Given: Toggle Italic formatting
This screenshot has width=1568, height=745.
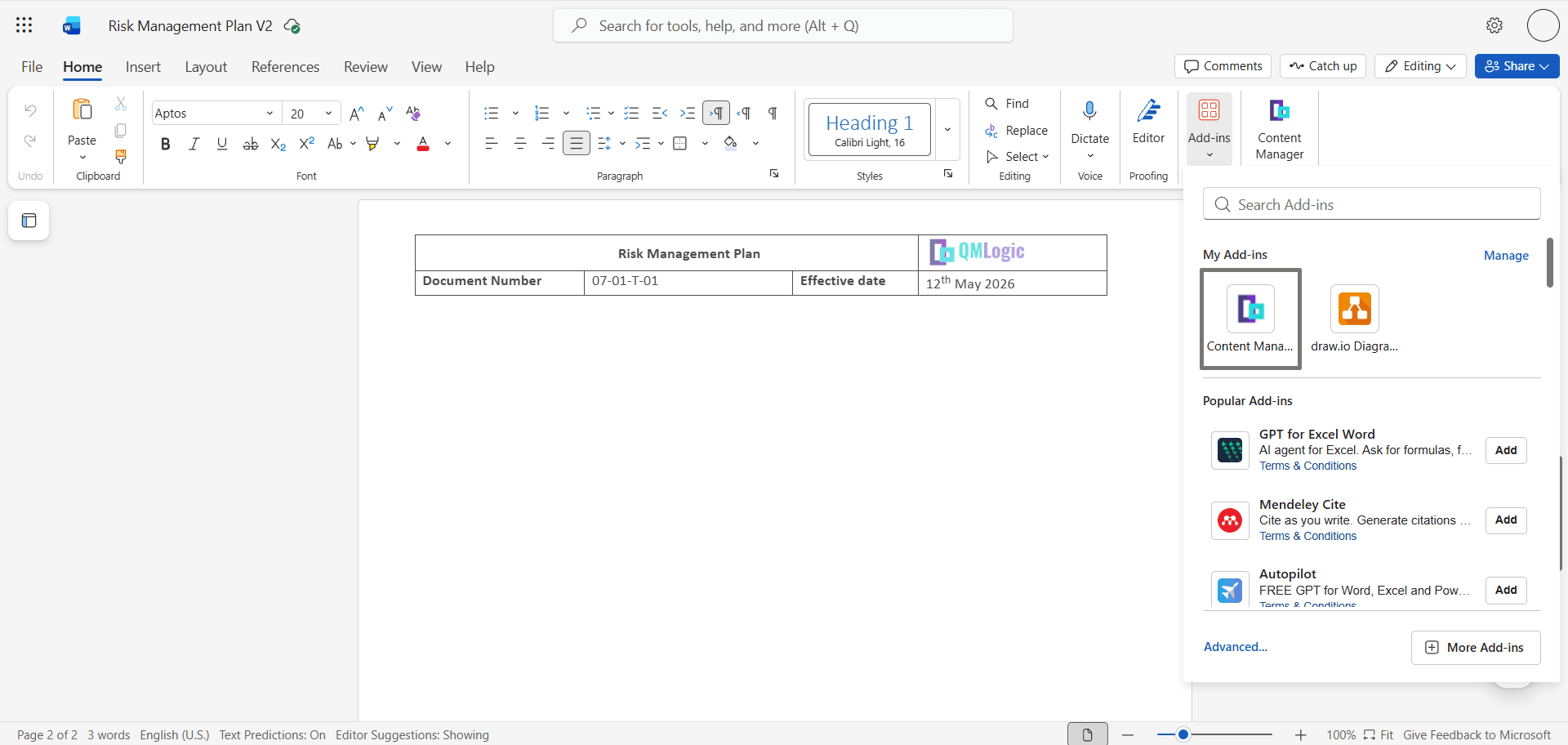Looking at the screenshot, I should [194, 144].
